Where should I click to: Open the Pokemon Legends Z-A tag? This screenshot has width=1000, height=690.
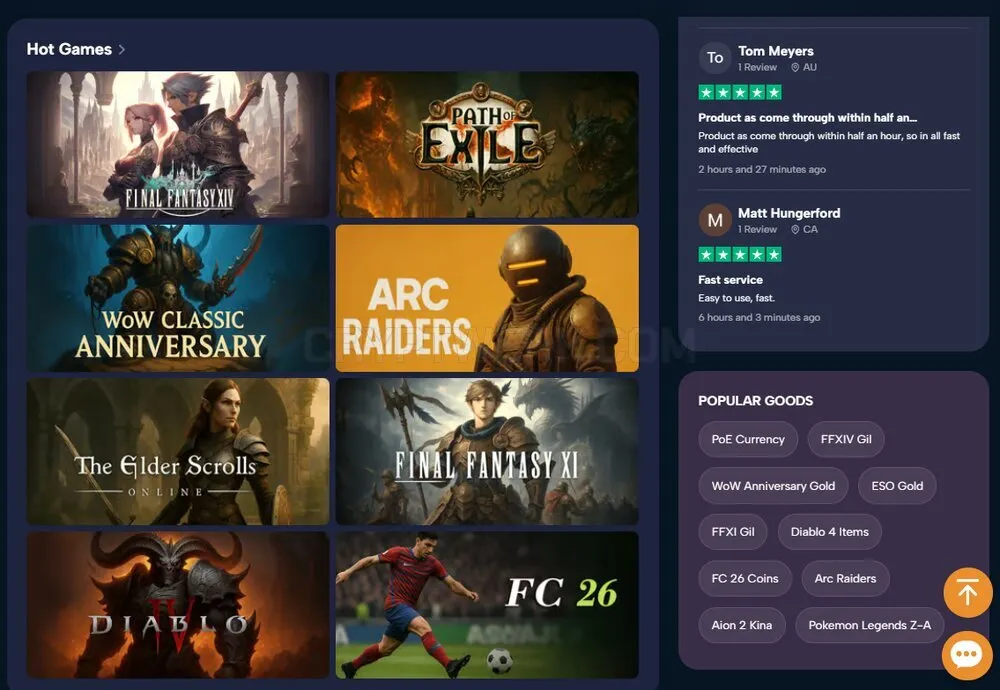869,625
